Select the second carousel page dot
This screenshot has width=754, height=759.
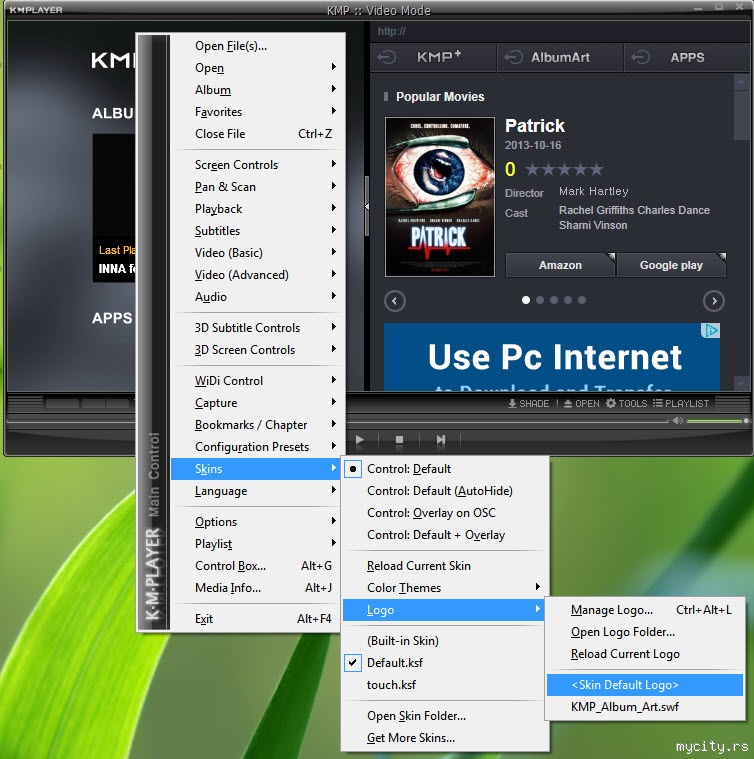(x=540, y=300)
